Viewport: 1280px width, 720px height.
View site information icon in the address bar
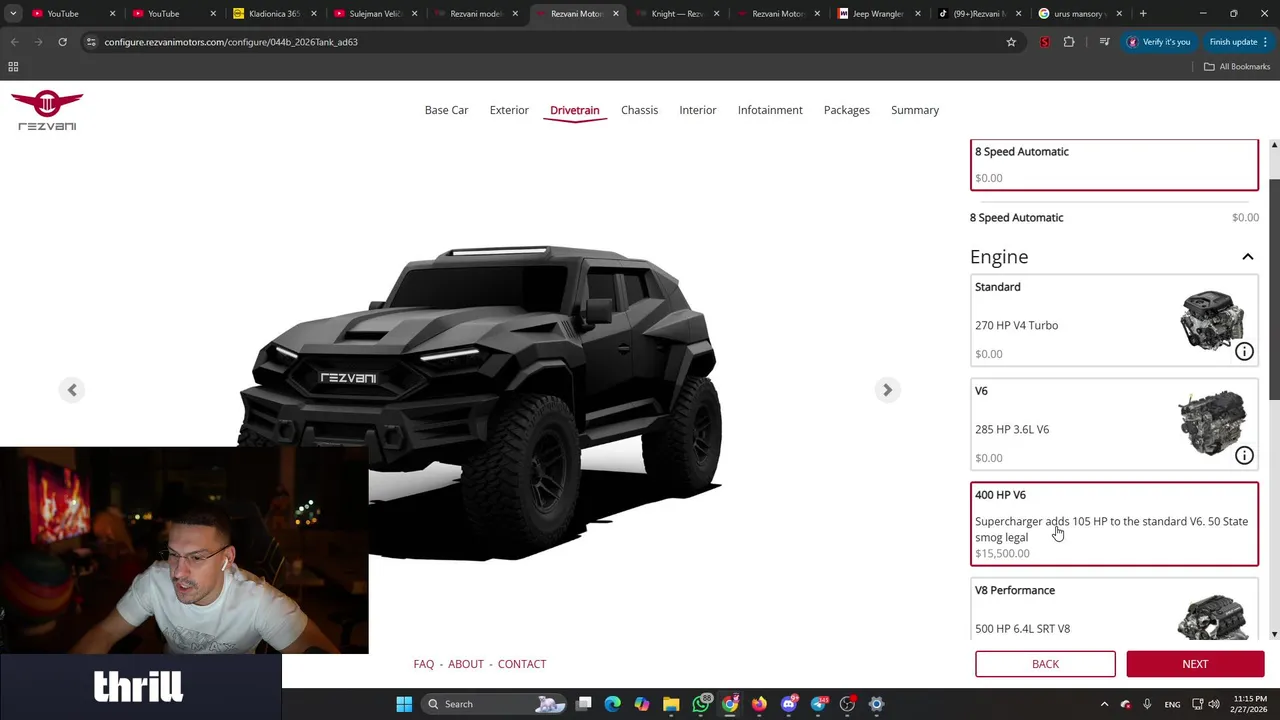click(91, 42)
